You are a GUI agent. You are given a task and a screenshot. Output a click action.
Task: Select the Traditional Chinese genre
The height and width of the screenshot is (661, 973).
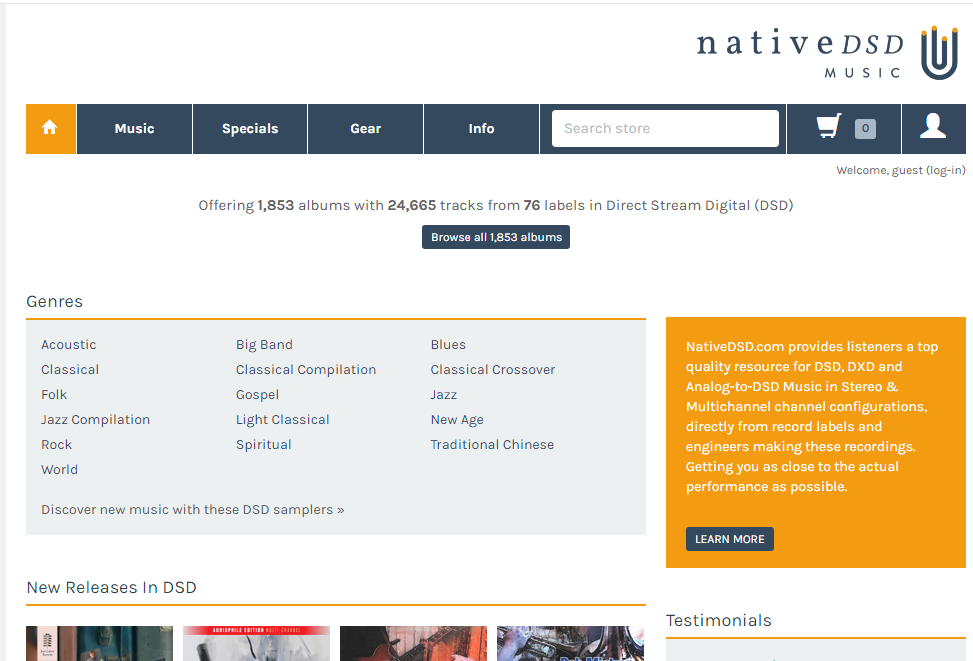click(x=492, y=444)
